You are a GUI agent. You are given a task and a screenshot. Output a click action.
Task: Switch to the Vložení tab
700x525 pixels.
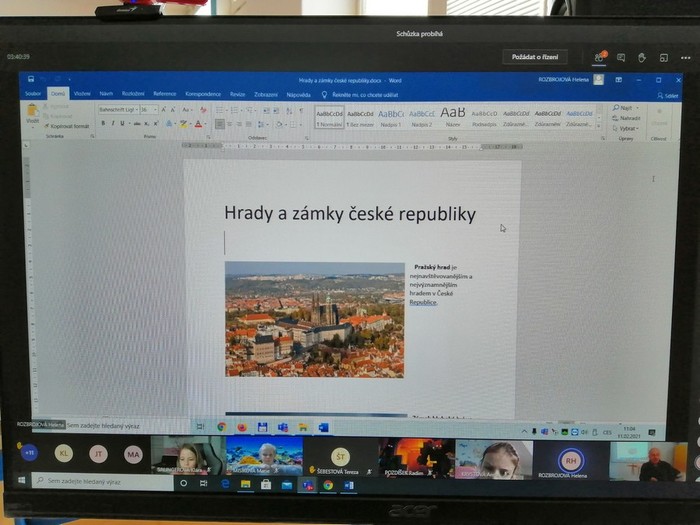[x=82, y=94]
